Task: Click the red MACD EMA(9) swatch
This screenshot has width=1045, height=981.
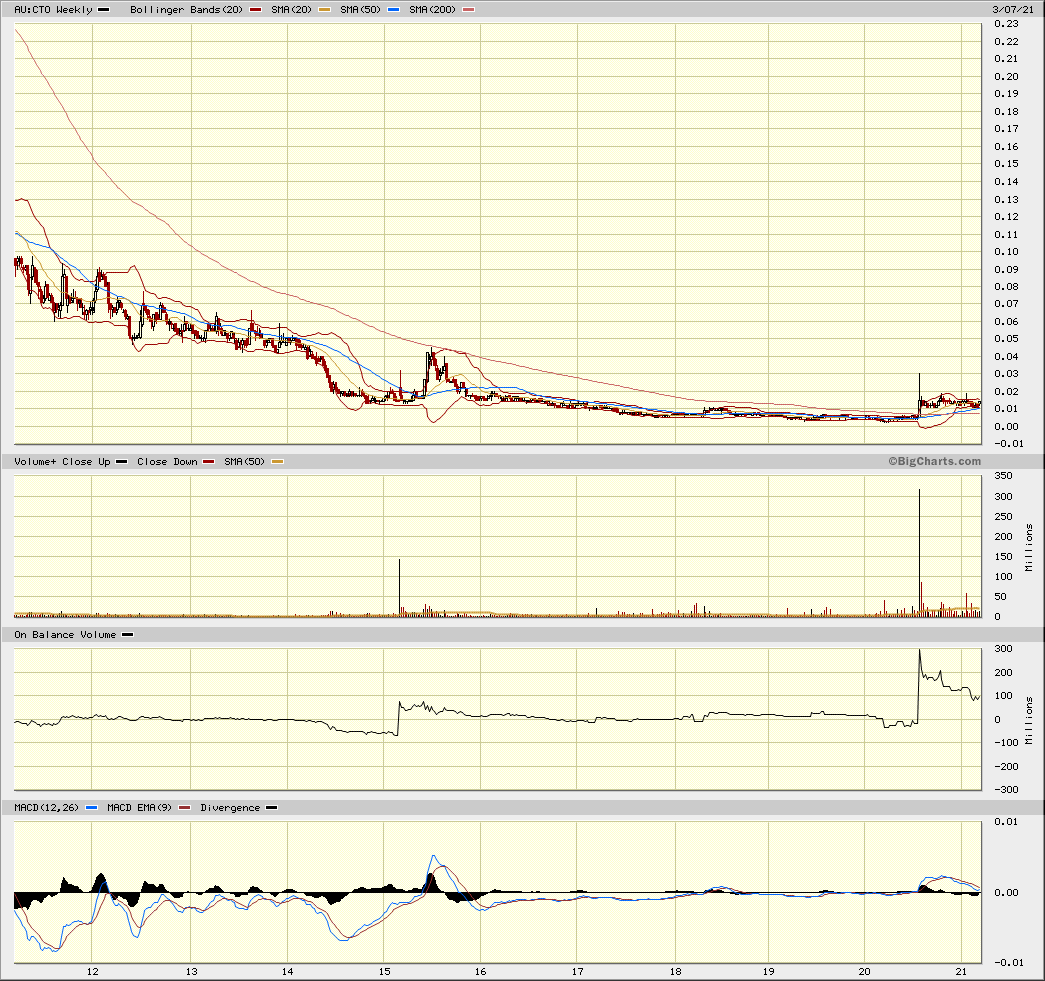Action: [185, 808]
